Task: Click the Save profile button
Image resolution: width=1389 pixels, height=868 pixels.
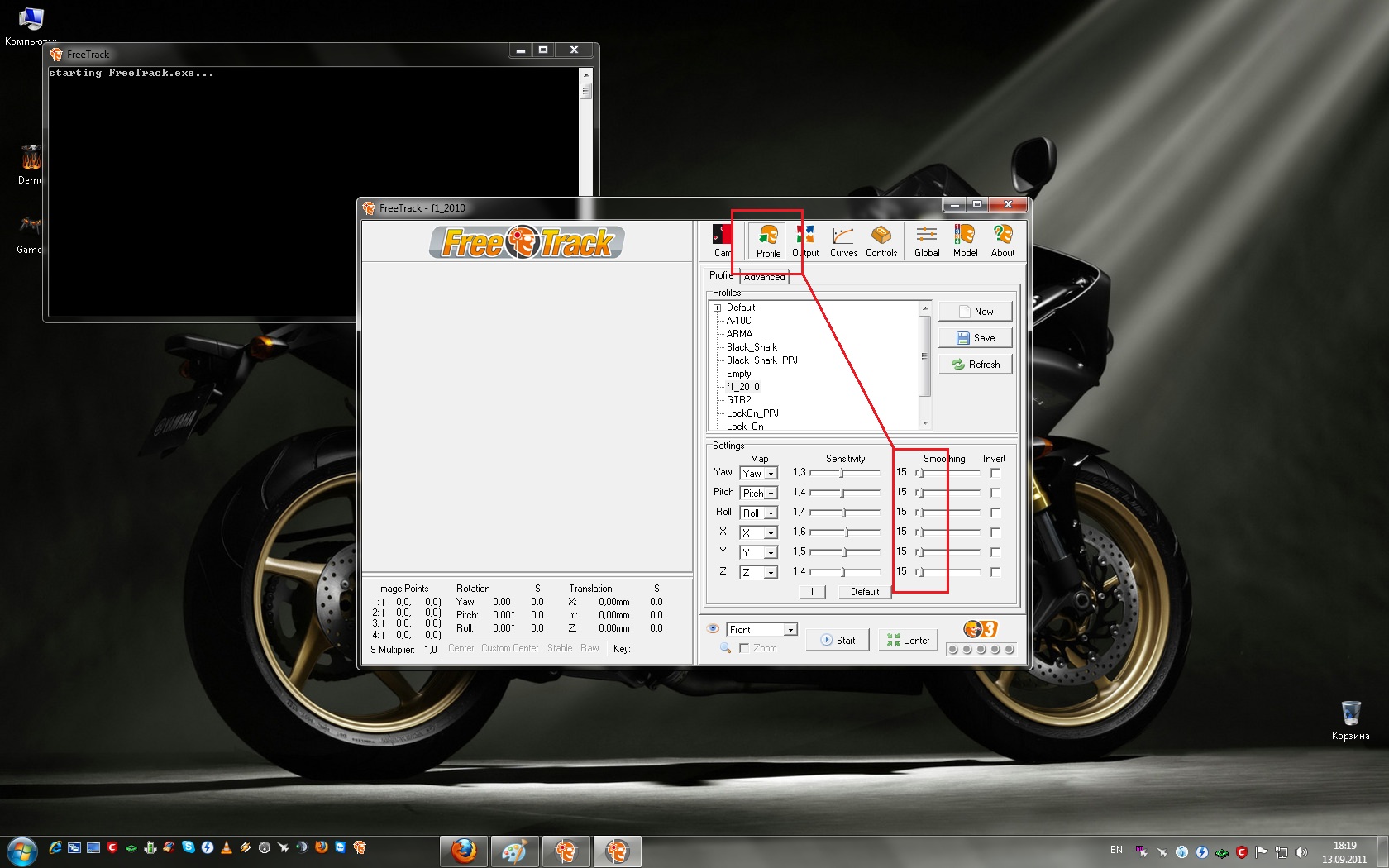Action: (x=976, y=338)
